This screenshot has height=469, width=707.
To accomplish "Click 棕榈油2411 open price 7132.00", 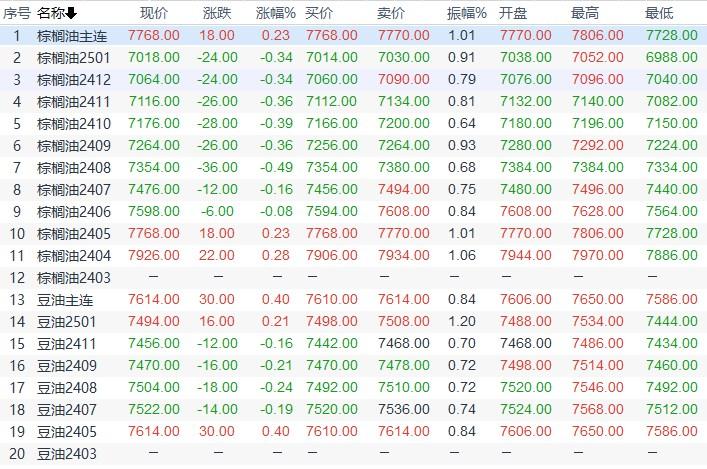I will coord(525,101).
